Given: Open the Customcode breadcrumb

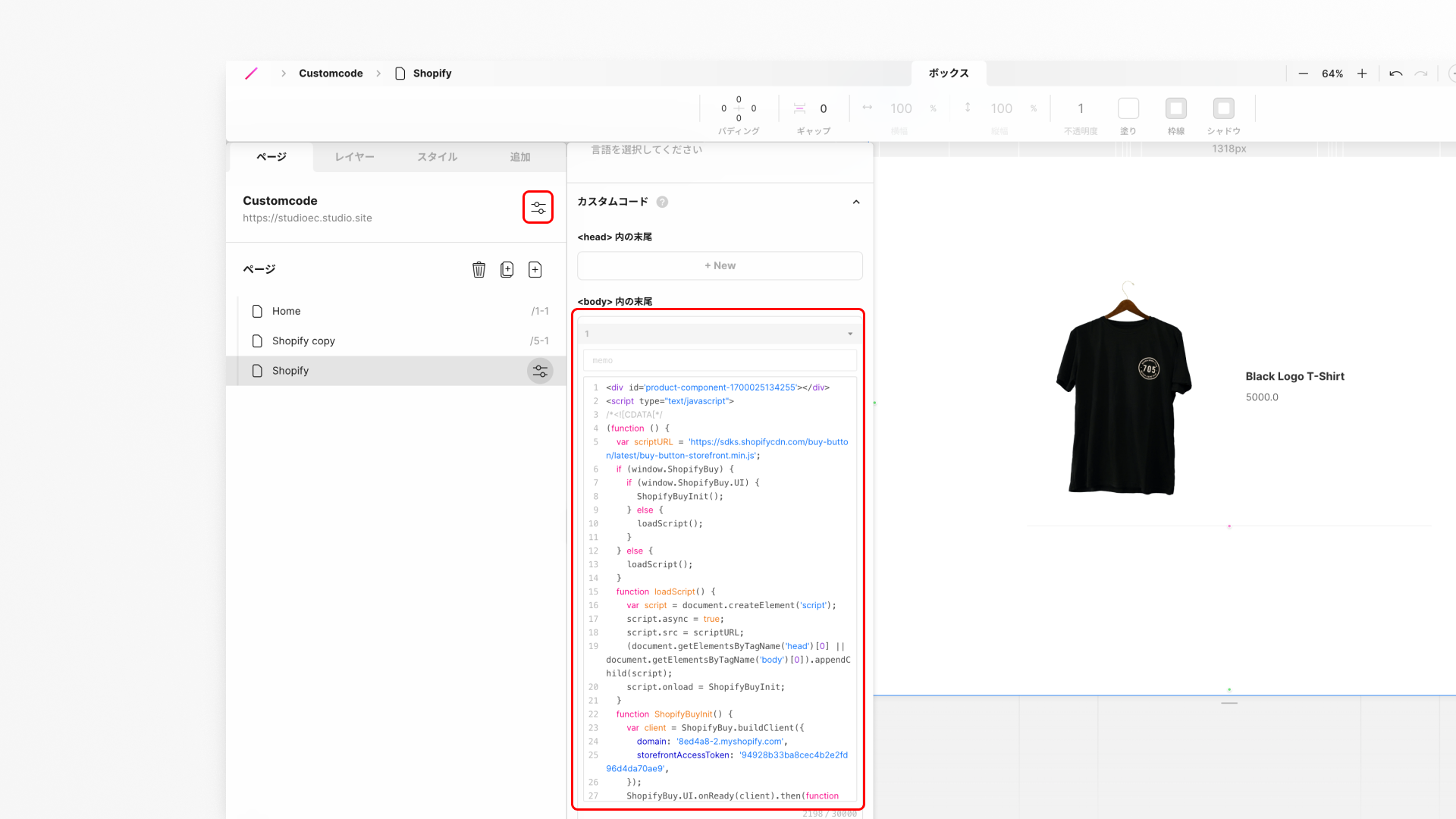Looking at the screenshot, I should (x=331, y=74).
